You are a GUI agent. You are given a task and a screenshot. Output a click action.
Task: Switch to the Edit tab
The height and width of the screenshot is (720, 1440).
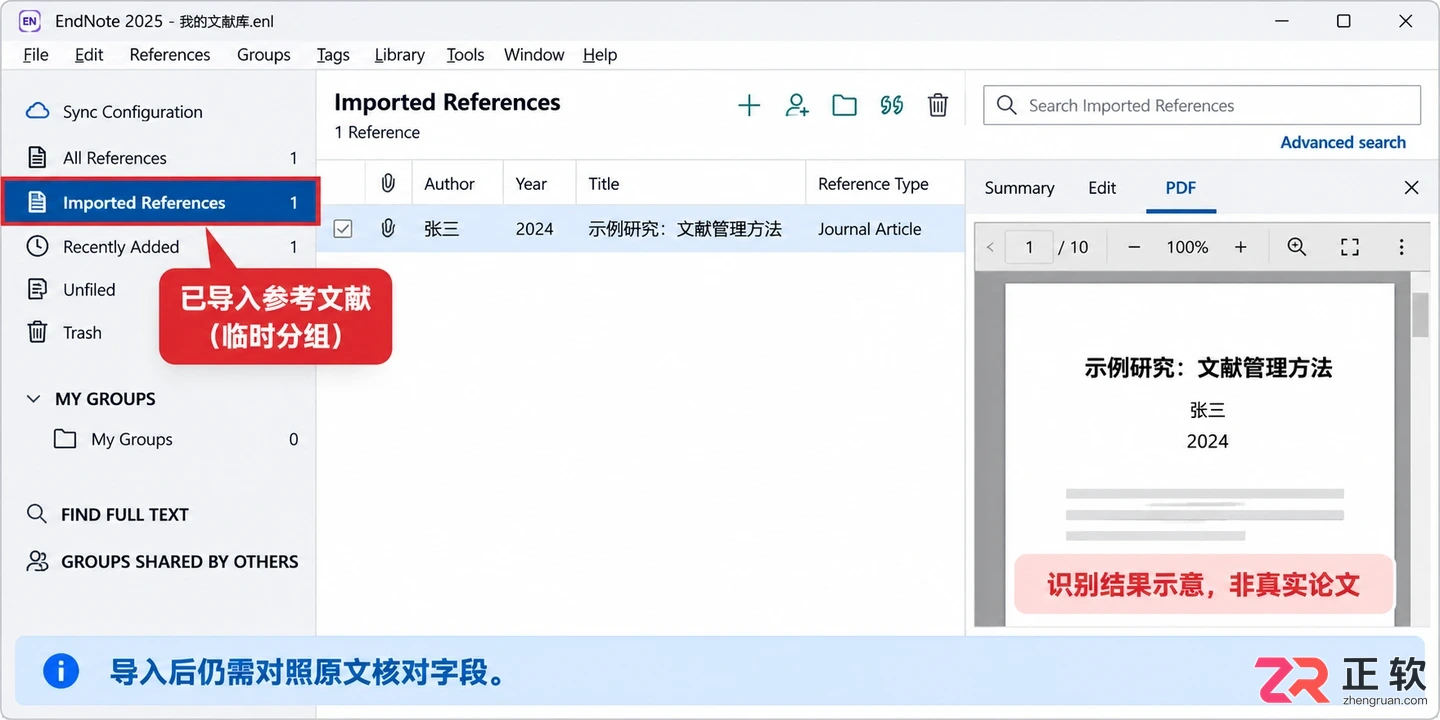(1102, 188)
